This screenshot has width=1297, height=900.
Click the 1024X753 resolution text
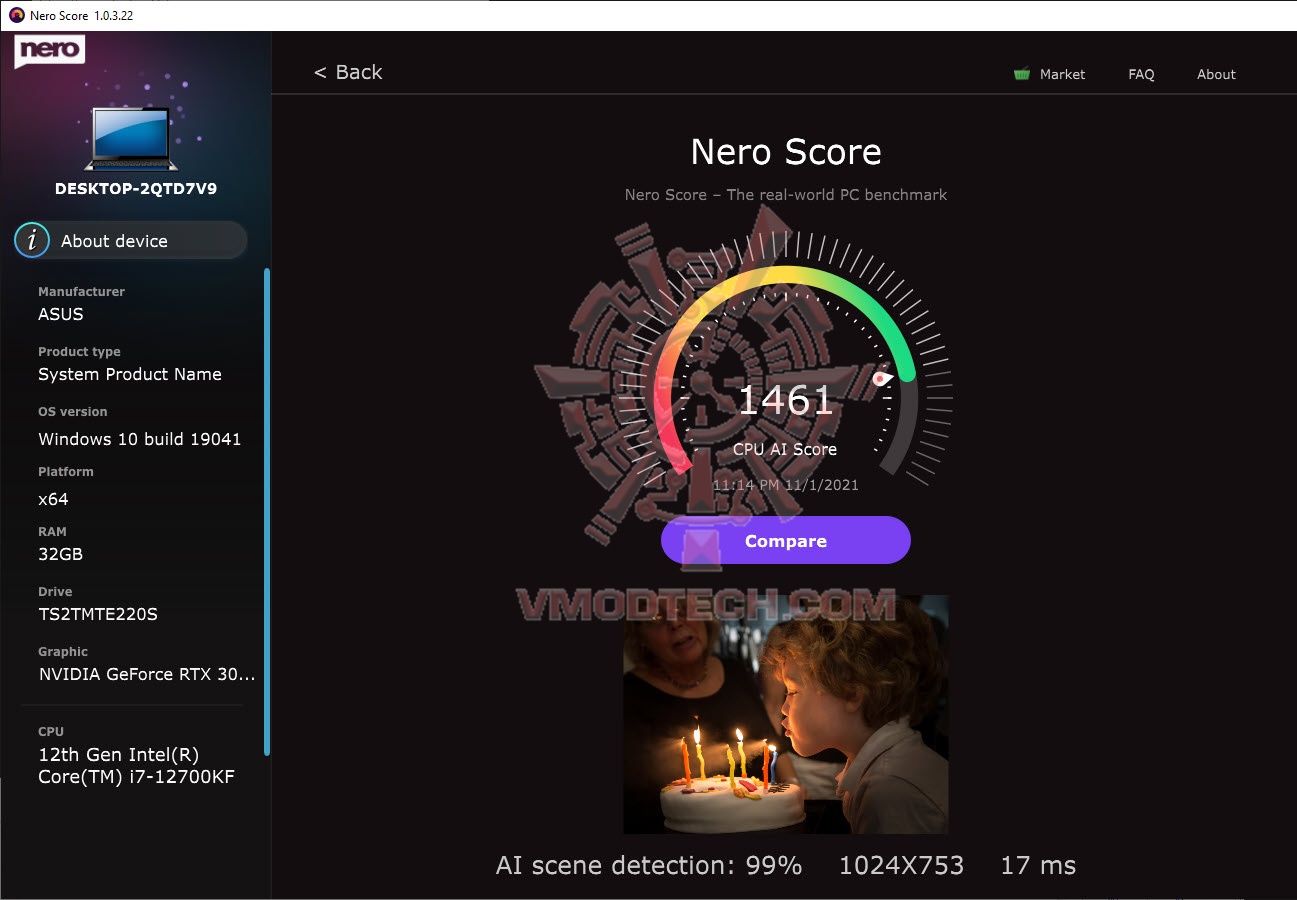901,865
